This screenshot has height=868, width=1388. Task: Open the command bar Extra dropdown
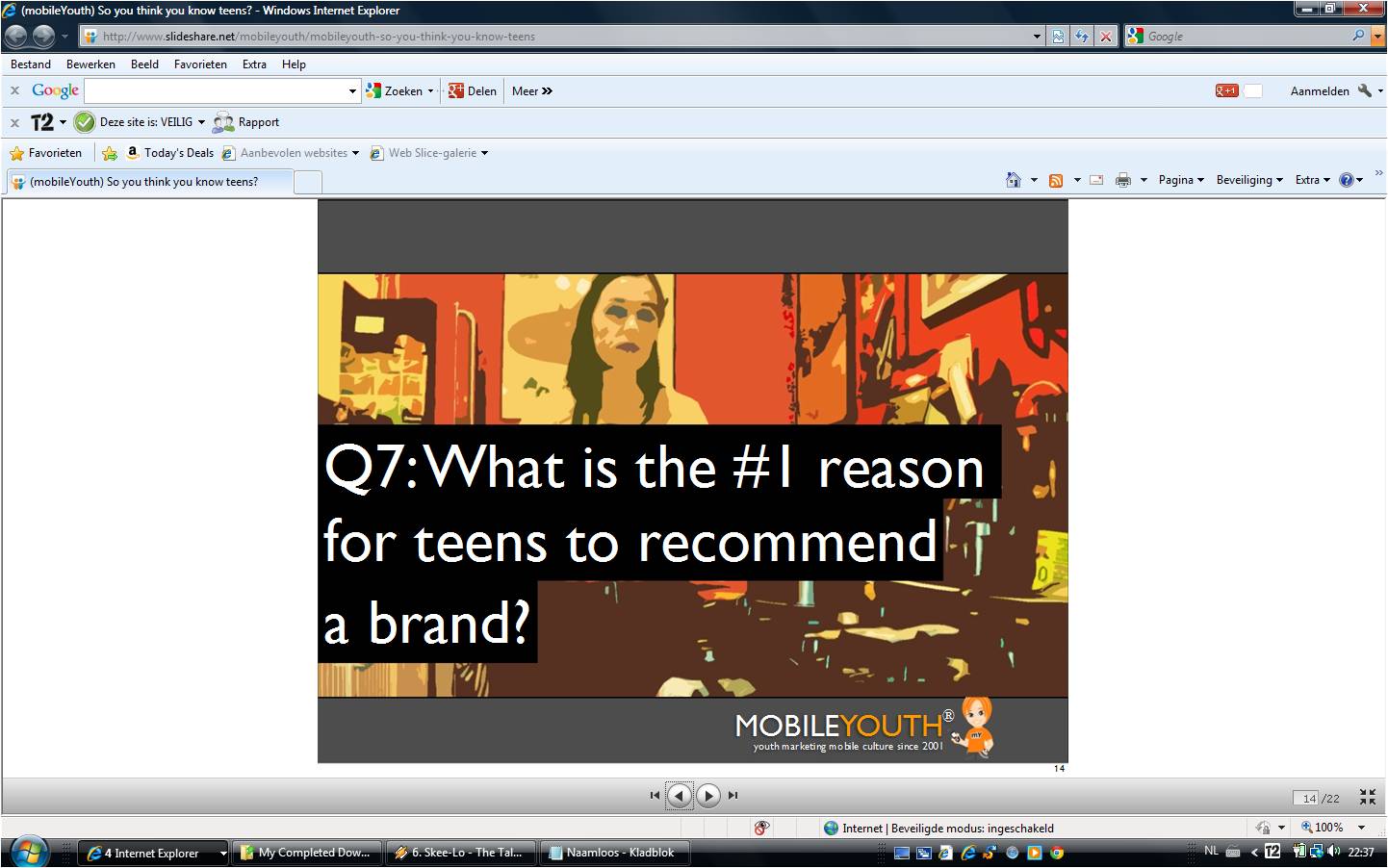[1313, 180]
